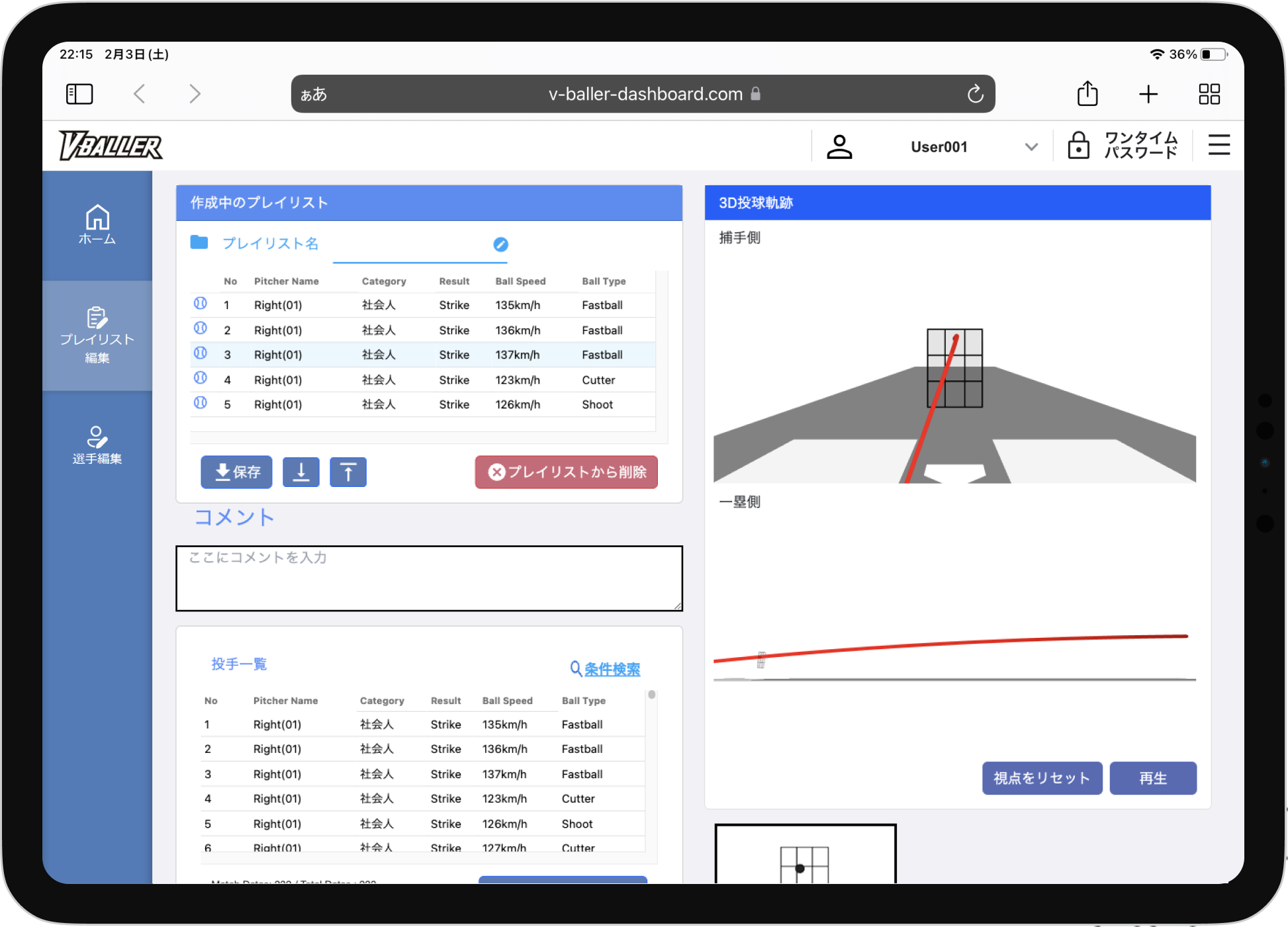Click the V-BALLER logo
The height and width of the screenshot is (927, 1288).
[x=111, y=146]
